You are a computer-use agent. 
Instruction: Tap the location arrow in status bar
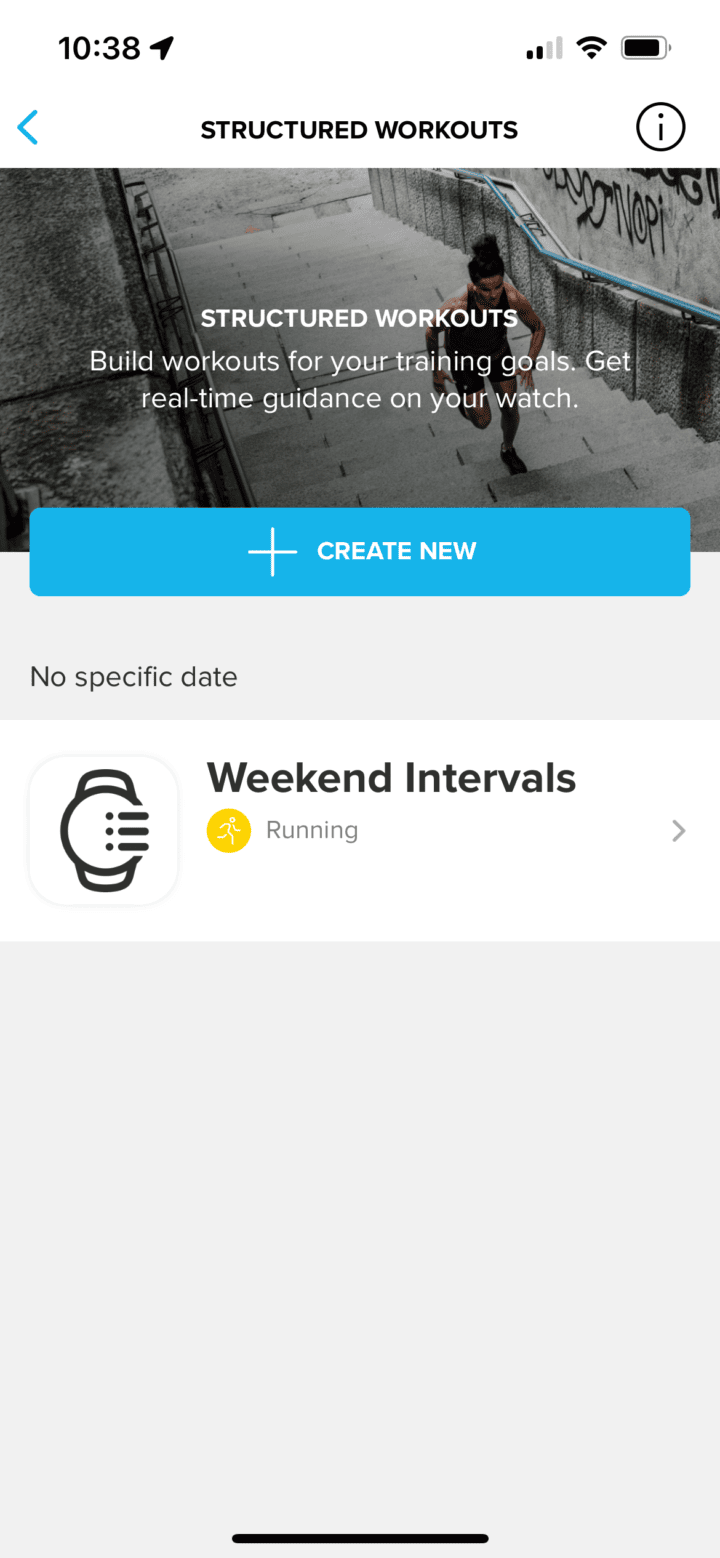[x=162, y=48]
